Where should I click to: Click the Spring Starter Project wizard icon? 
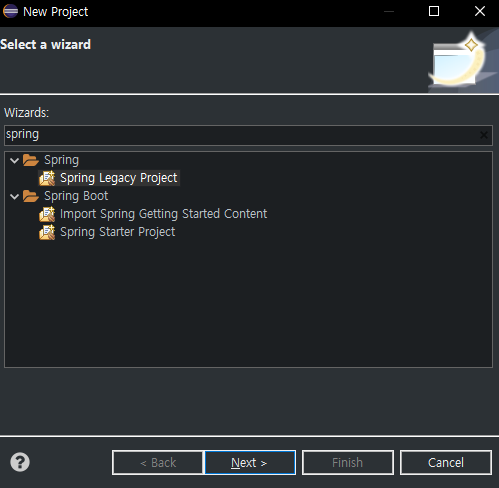click(47, 232)
